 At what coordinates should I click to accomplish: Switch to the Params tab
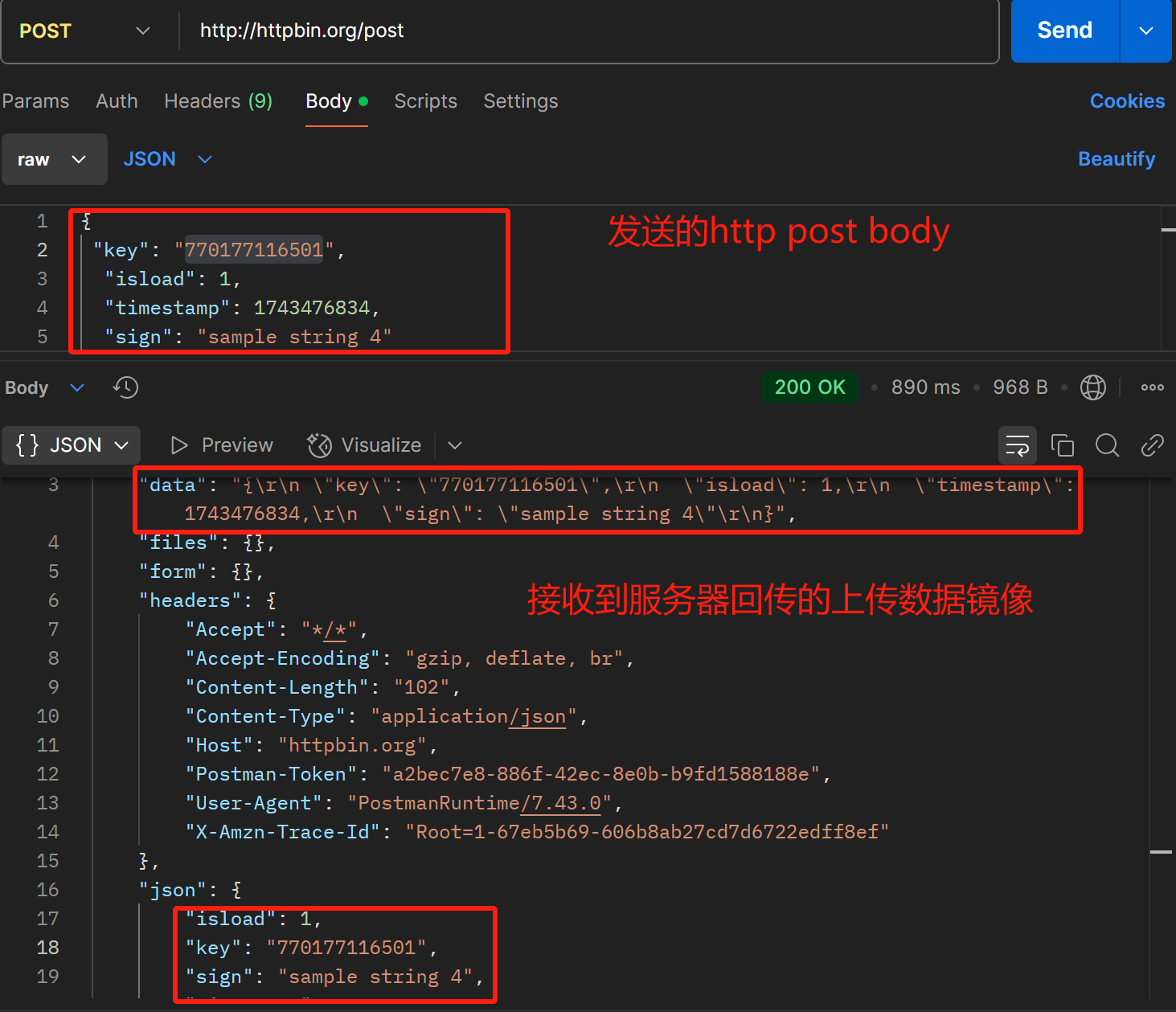[x=35, y=101]
